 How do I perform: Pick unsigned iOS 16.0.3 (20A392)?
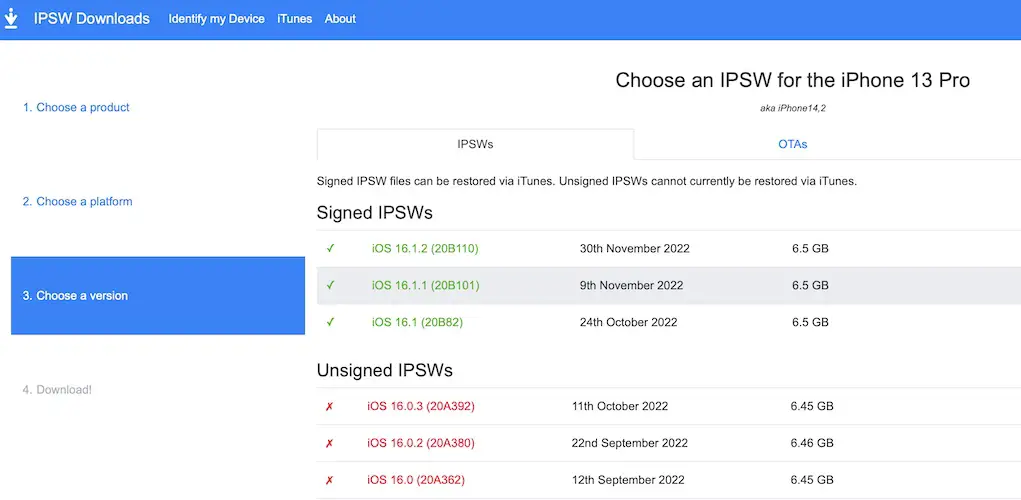click(423, 407)
